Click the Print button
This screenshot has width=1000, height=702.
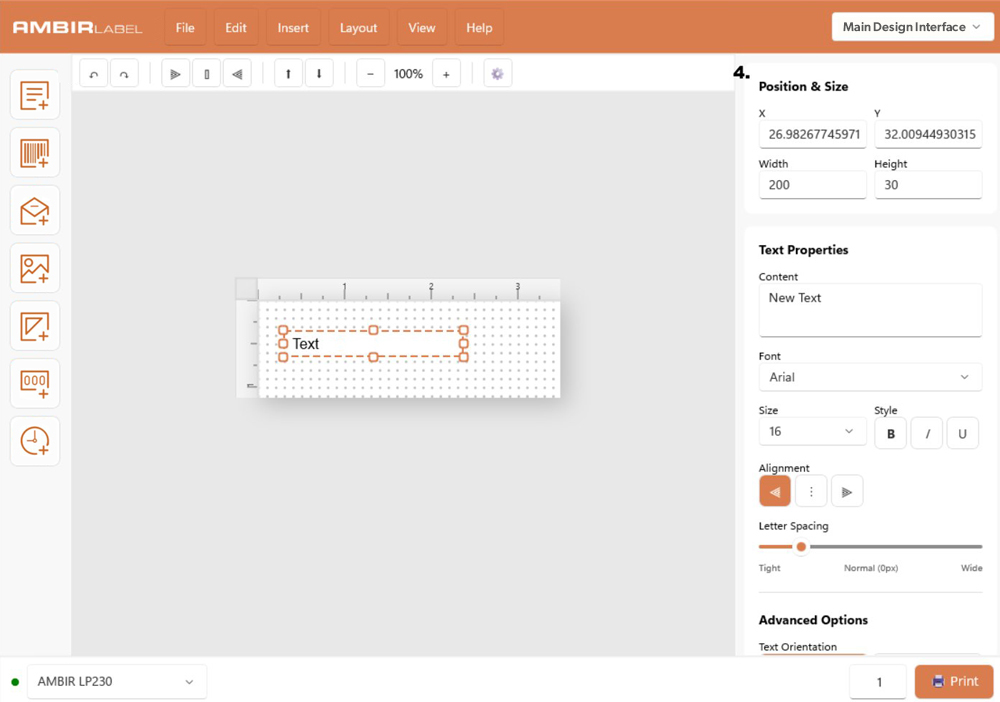coord(954,682)
